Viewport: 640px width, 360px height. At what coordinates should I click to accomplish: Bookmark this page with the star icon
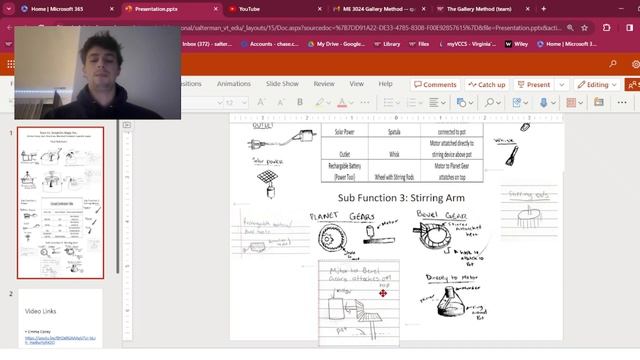[584, 28]
